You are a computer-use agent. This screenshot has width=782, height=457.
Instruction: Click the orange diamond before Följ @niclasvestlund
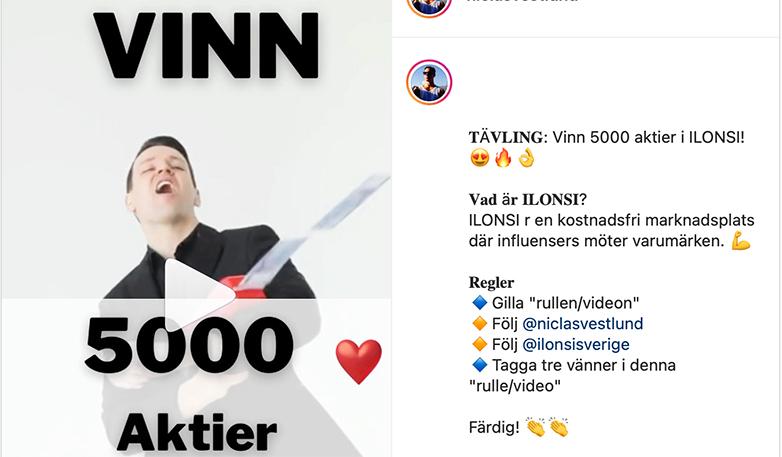pyautogui.click(x=479, y=323)
